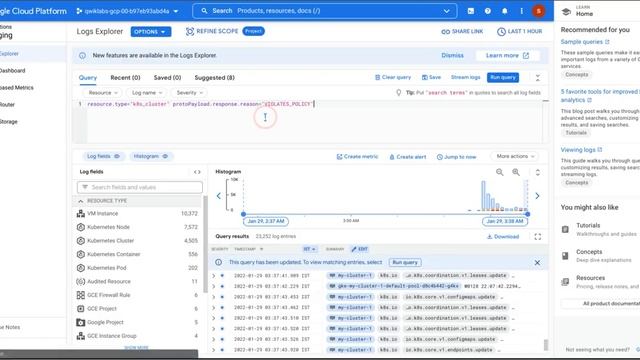Switch to the Suggested (8) tab
This screenshot has width=640, height=360.
click(214, 78)
